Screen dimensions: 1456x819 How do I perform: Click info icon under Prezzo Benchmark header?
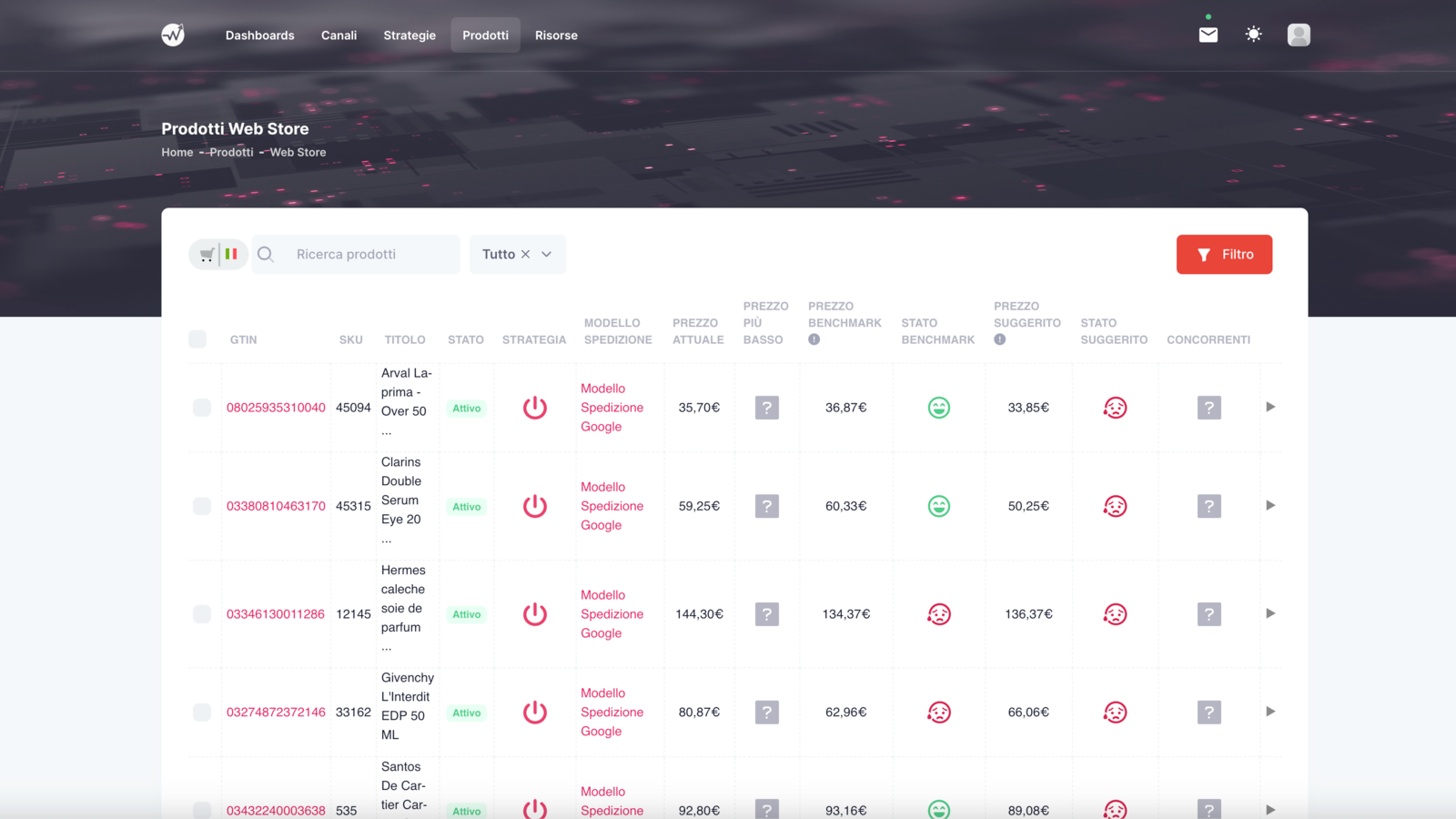(x=814, y=339)
